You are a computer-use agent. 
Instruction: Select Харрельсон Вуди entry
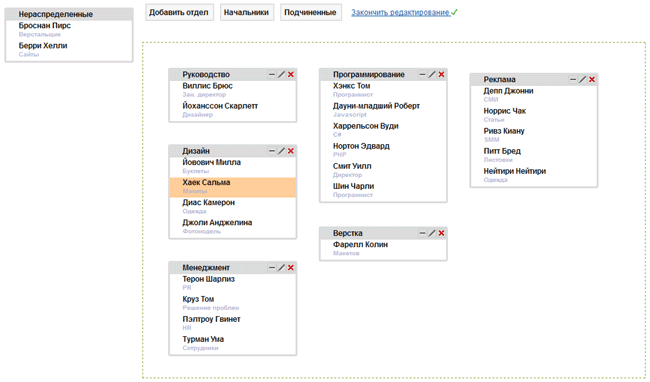[383, 130]
